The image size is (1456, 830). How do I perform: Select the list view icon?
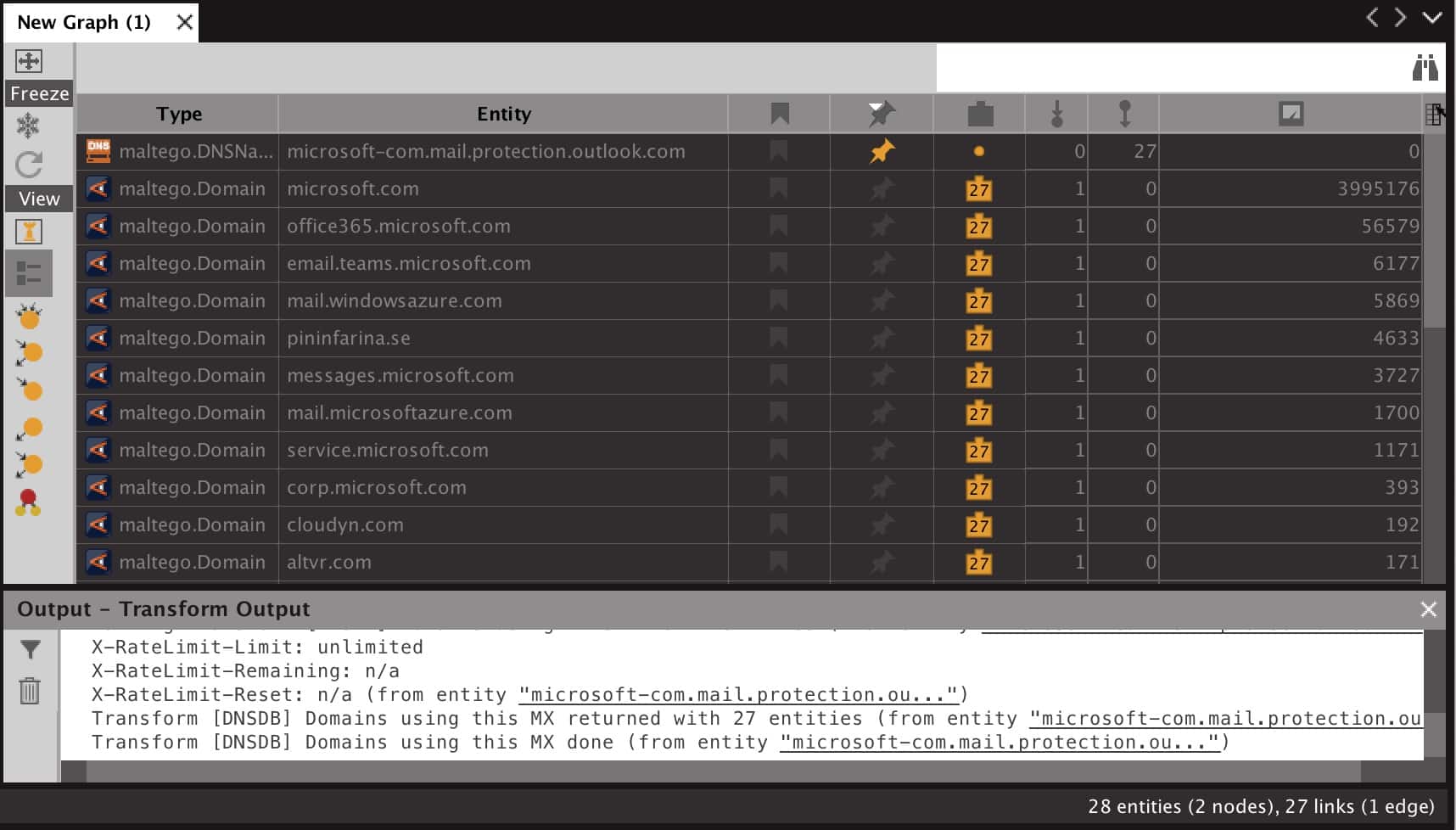click(28, 273)
